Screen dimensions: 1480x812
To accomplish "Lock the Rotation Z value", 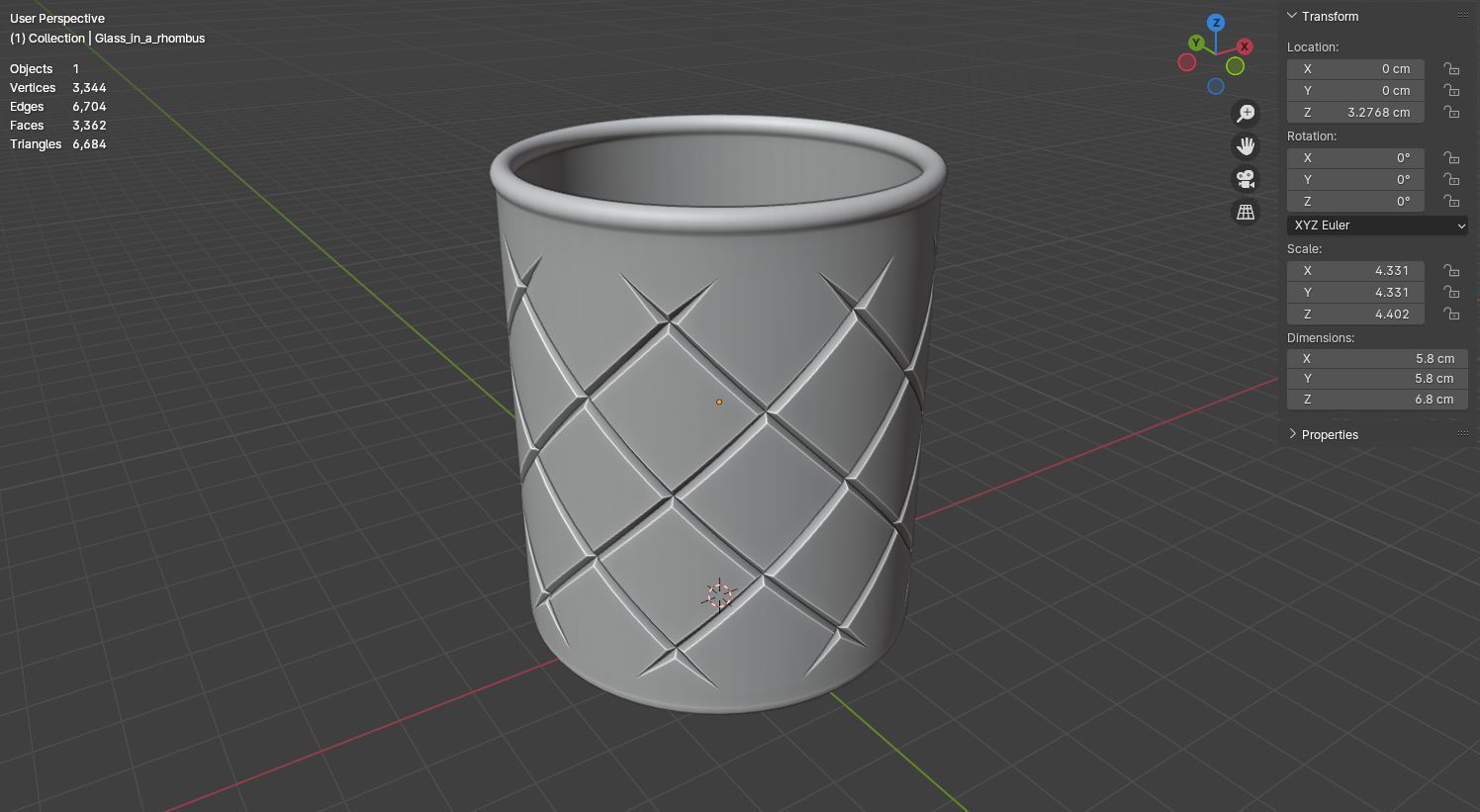I will 1450,202.
